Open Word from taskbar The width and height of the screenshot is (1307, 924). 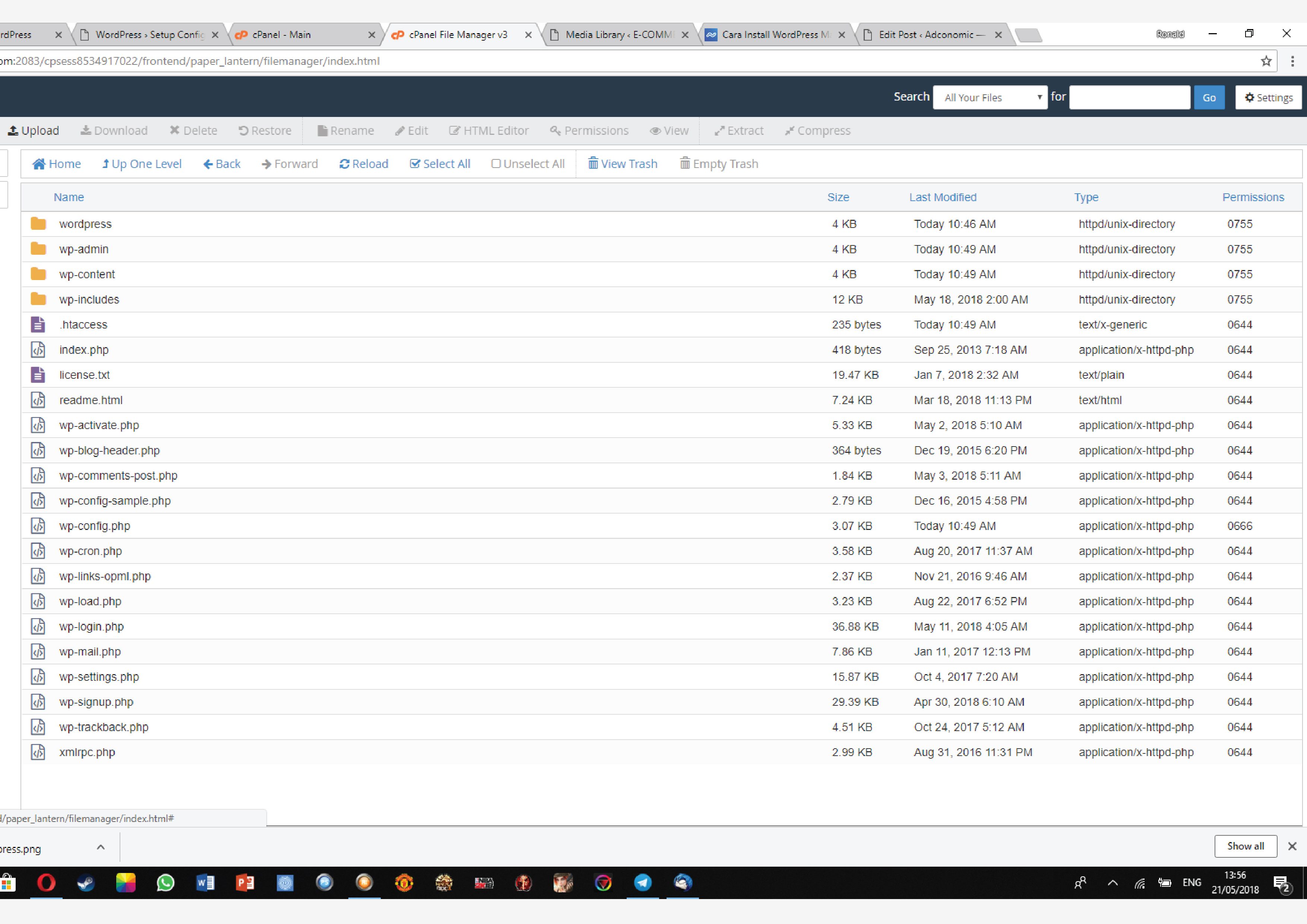click(x=206, y=883)
